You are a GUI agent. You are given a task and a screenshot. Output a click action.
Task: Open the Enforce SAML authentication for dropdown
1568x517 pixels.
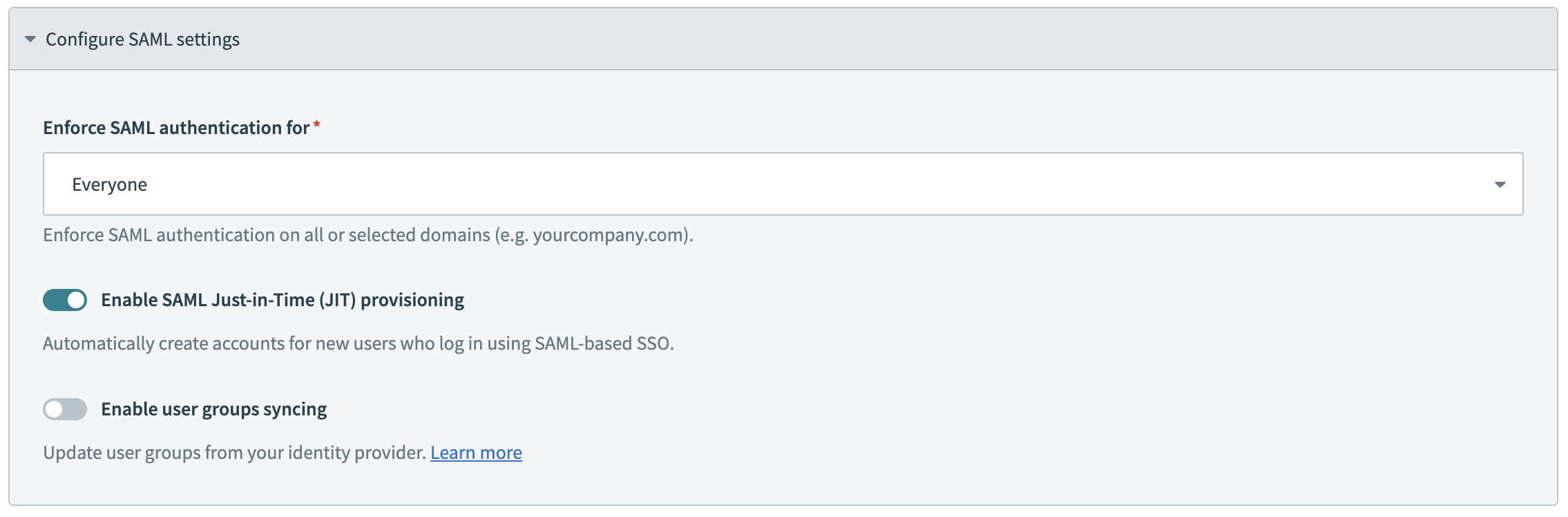[x=784, y=183]
